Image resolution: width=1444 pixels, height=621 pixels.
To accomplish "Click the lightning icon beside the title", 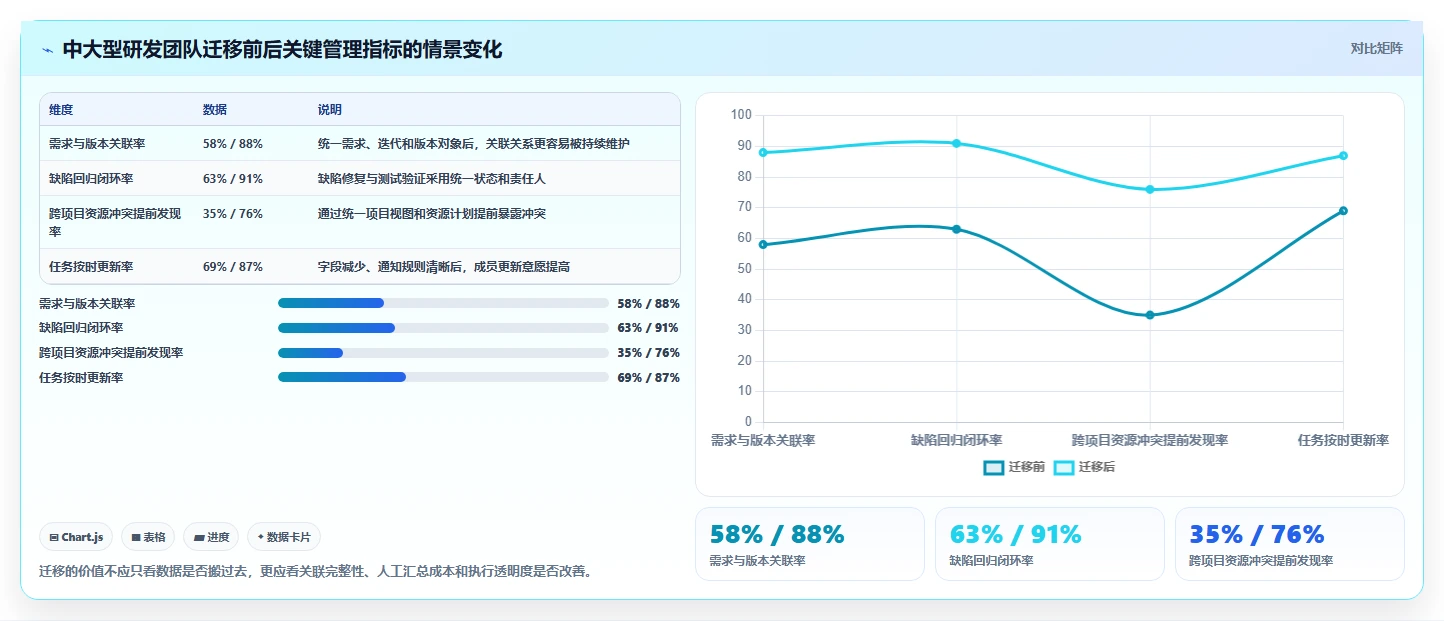I will coord(47,49).
